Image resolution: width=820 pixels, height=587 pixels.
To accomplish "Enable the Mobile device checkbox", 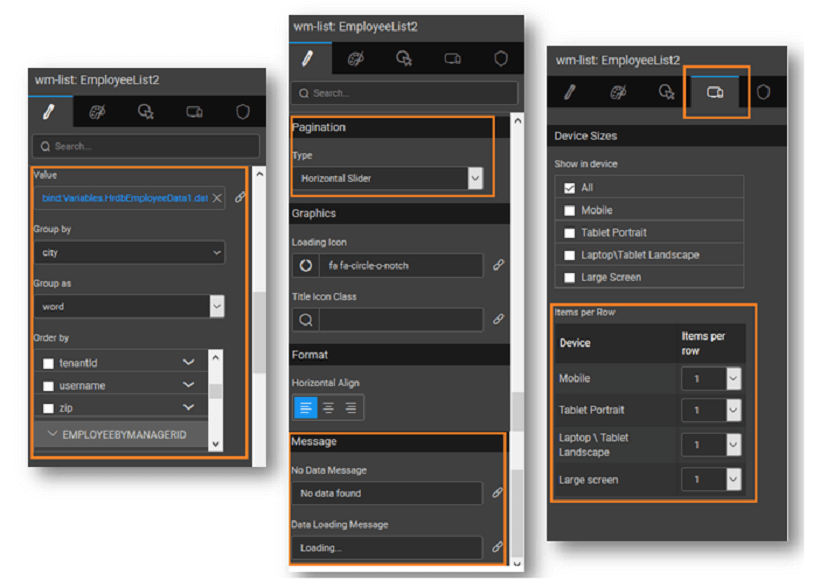I will [x=569, y=210].
